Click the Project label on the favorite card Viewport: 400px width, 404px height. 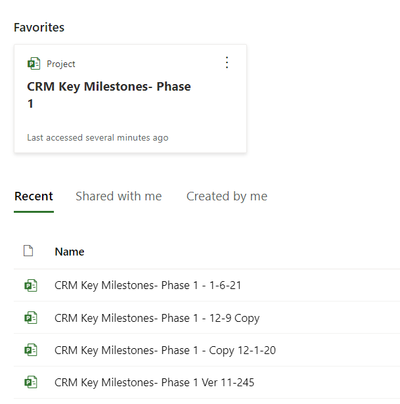tap(61, 64)
